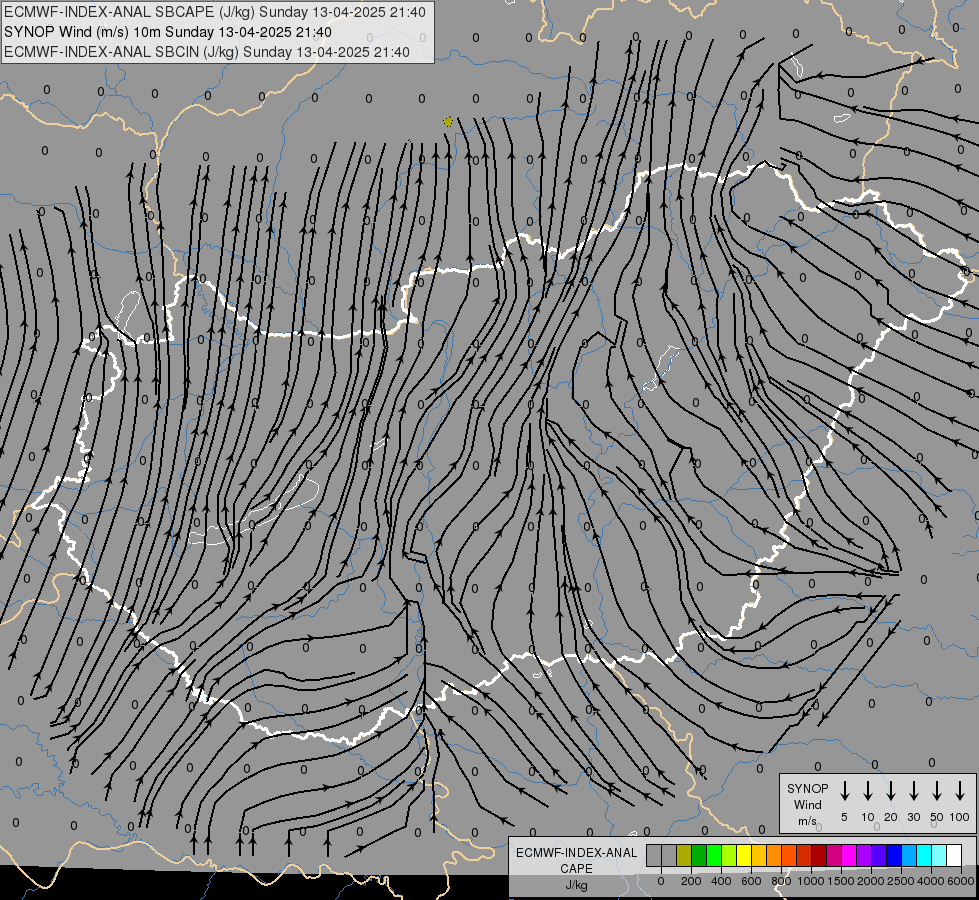Click the '10' speed label in wind legend
This screenshot has height=900, width=979.
pos(868,817)
